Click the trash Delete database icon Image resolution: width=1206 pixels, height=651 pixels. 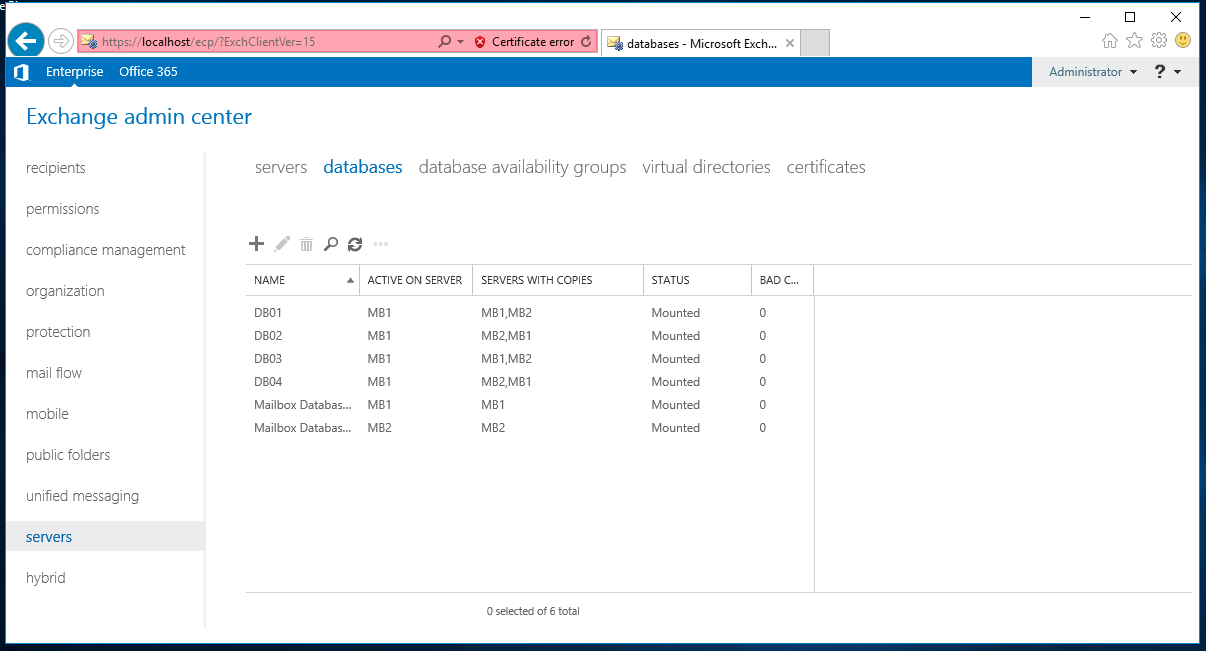coord(307,244)
